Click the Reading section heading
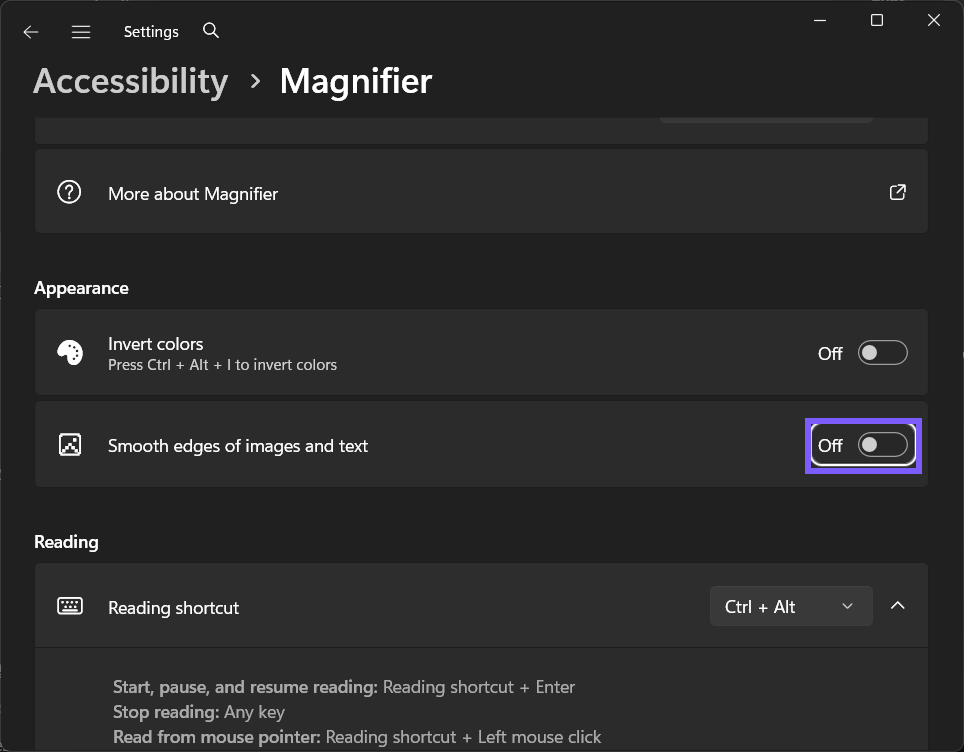The image size is (964, 752). coord(66,542)
